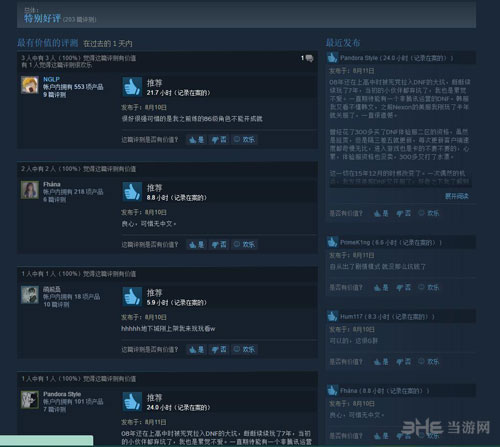500x447 pixels.
Task: Vote 否 on the 8.3 hour recent review
Action: pyautogui.click(x=404, y=362)
